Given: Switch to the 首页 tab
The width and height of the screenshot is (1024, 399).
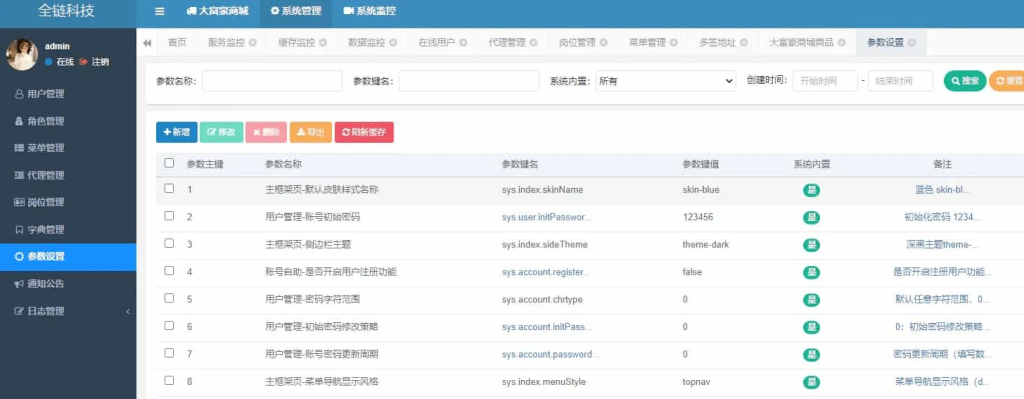Looking at the screenshot, I should [176, 42].
